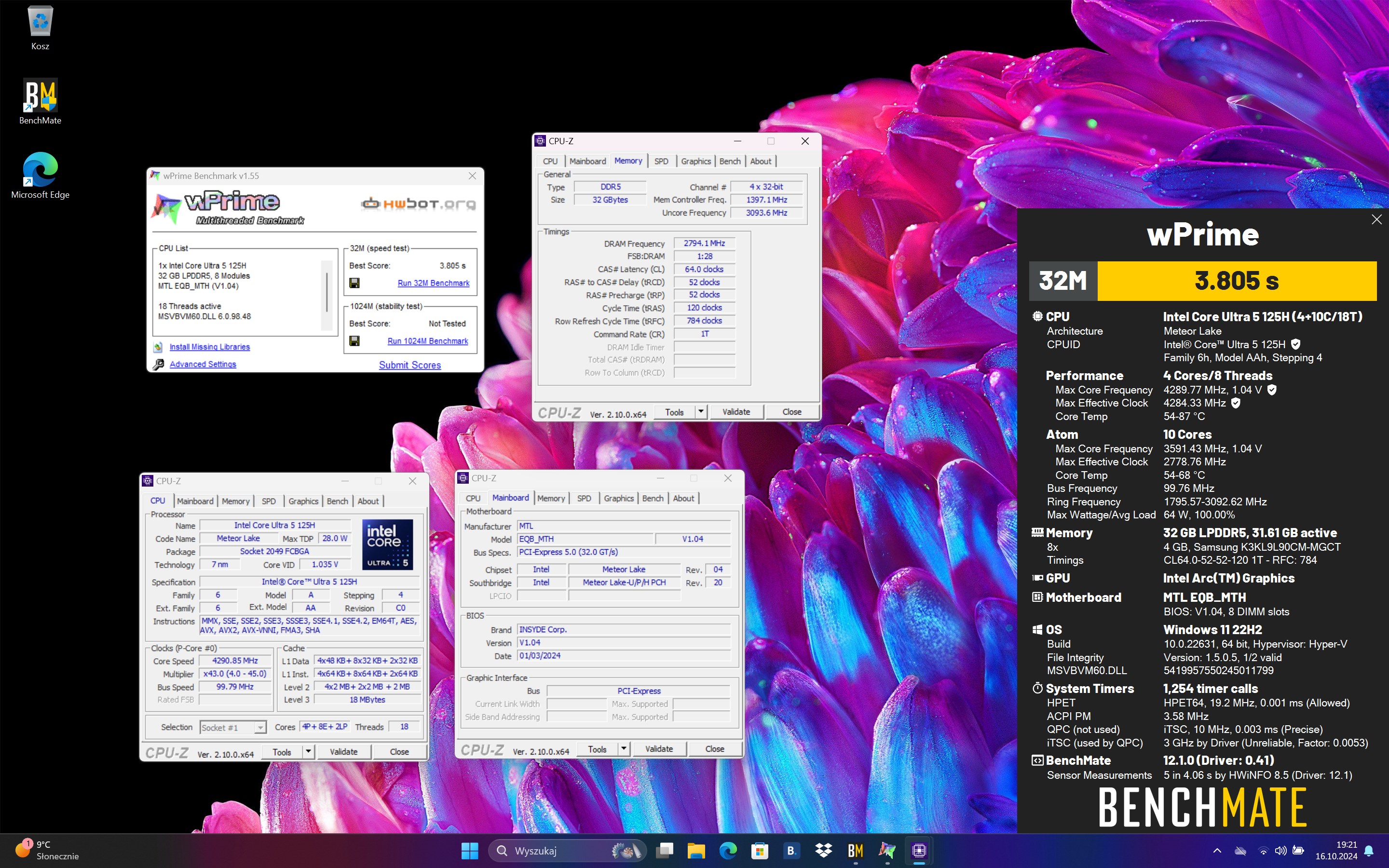Click the floppy save icon beside Run 1024M Benchmark
This screenshot has height=868, width=1389.
[x=354, y=341]
